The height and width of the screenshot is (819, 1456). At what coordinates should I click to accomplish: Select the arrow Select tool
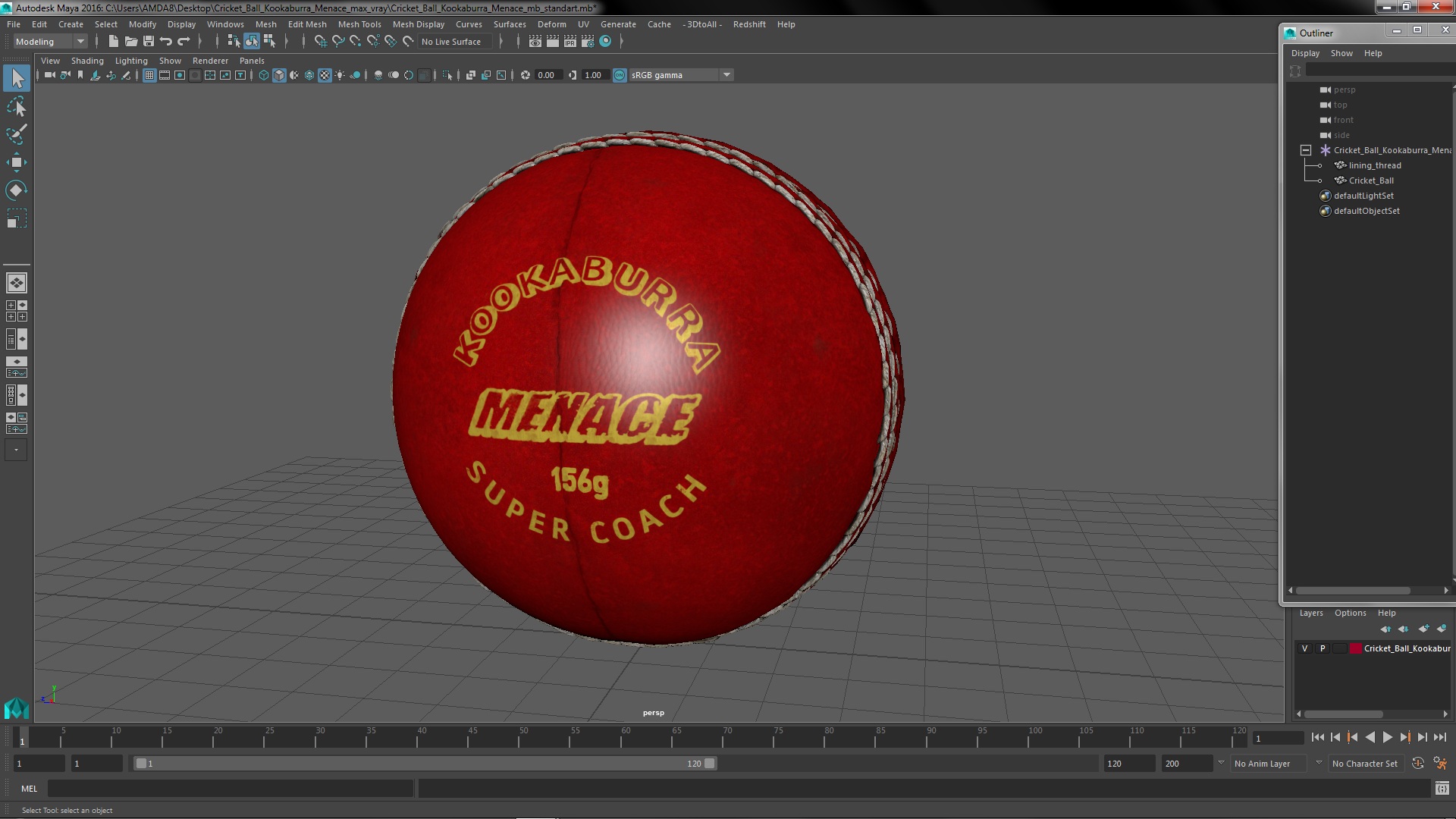17,78
